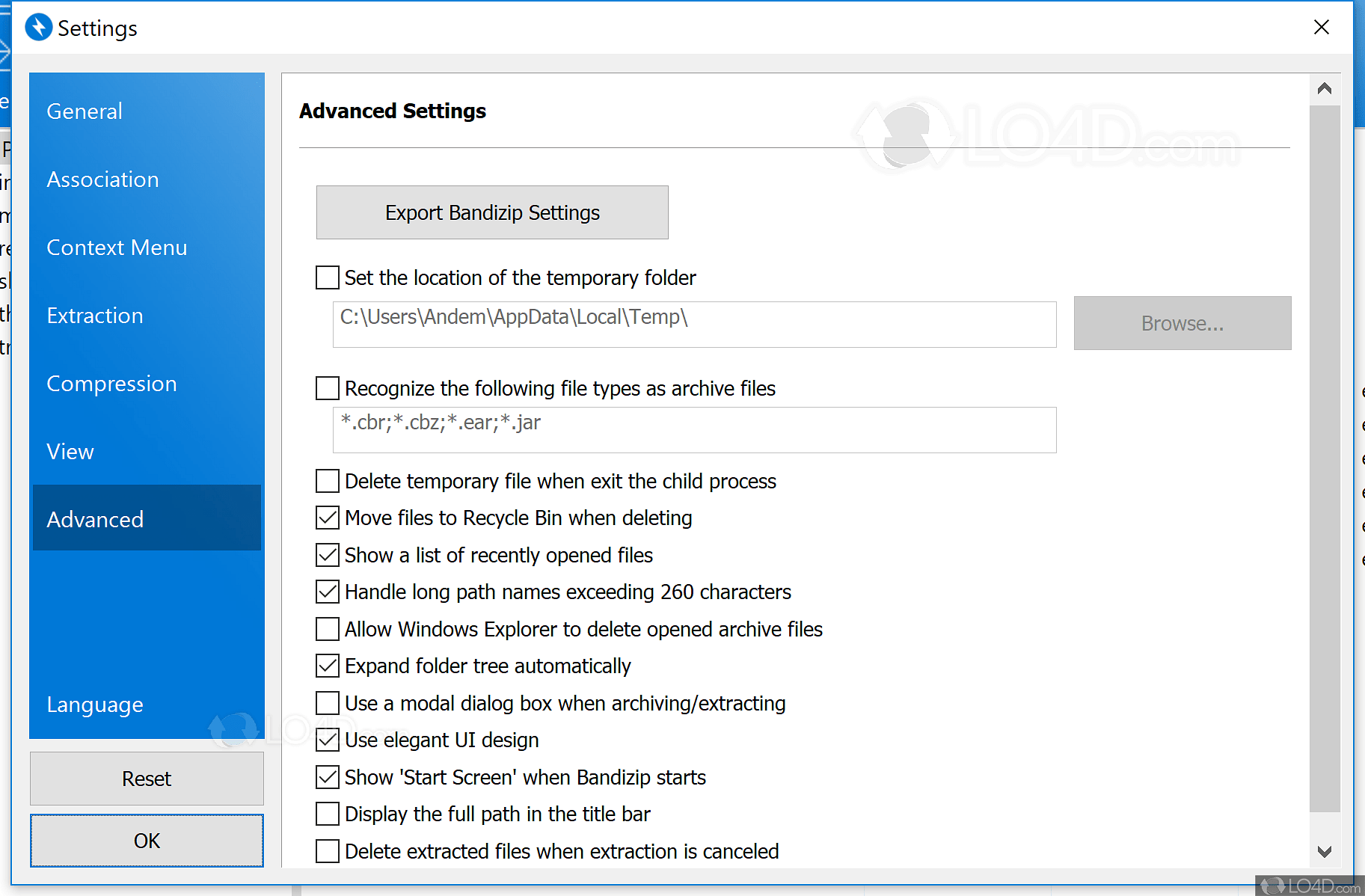
Task: Select the Advanced tab in the sidebar
Action: [x=147, y=518]
